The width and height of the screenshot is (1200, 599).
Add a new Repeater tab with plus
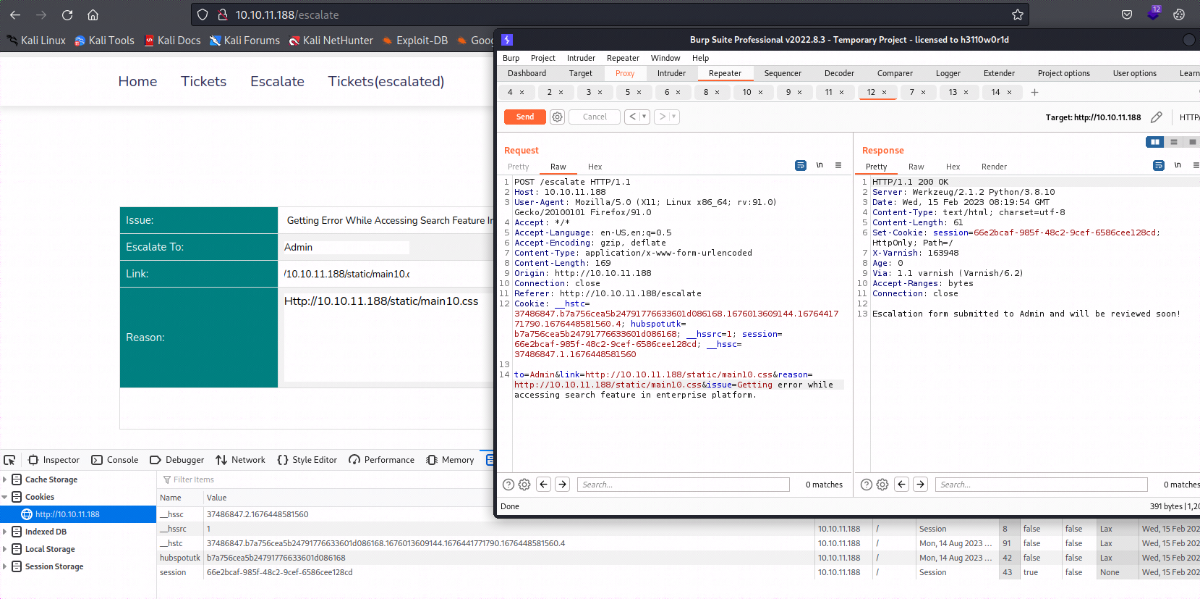(x=1034, y=92)
